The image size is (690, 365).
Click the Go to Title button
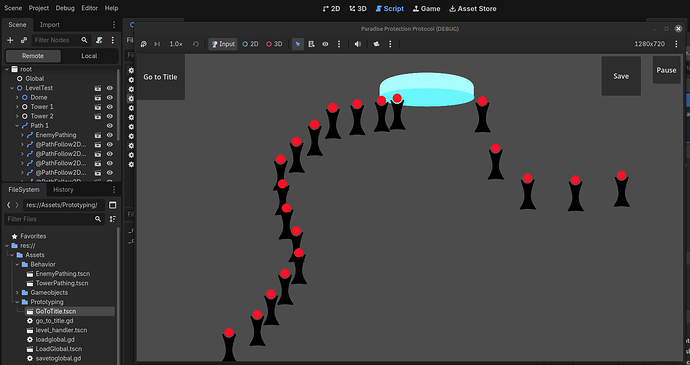(x=160, y=77)
